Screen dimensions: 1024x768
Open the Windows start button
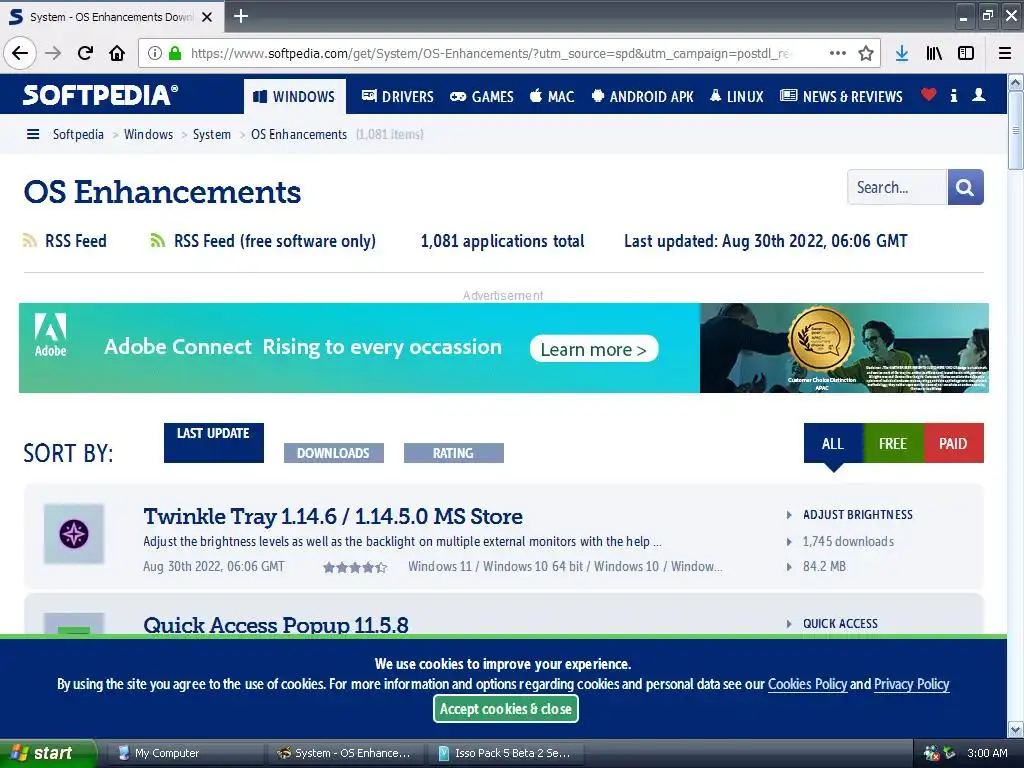click(48, 753)
